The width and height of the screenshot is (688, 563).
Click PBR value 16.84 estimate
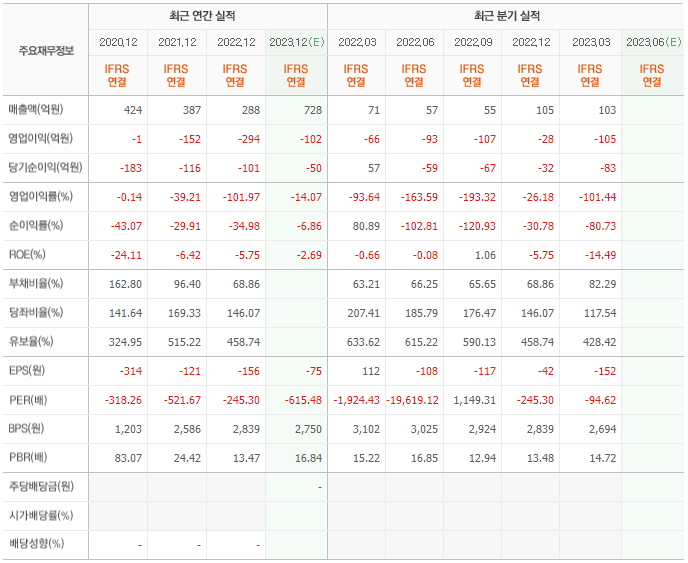pos(308,458)
